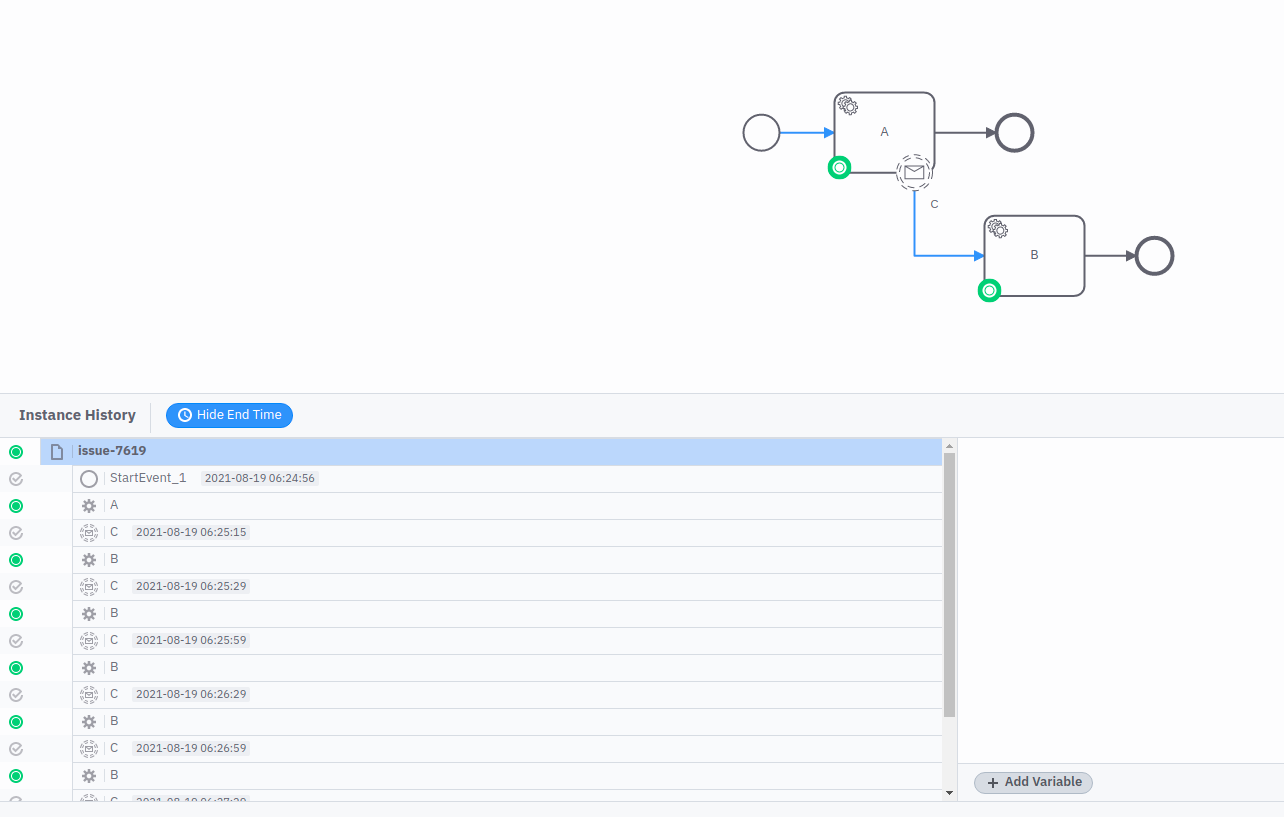Select message boundary event C on the diagram
Screen dimensions: 1284x817
[x=914, y=172]
